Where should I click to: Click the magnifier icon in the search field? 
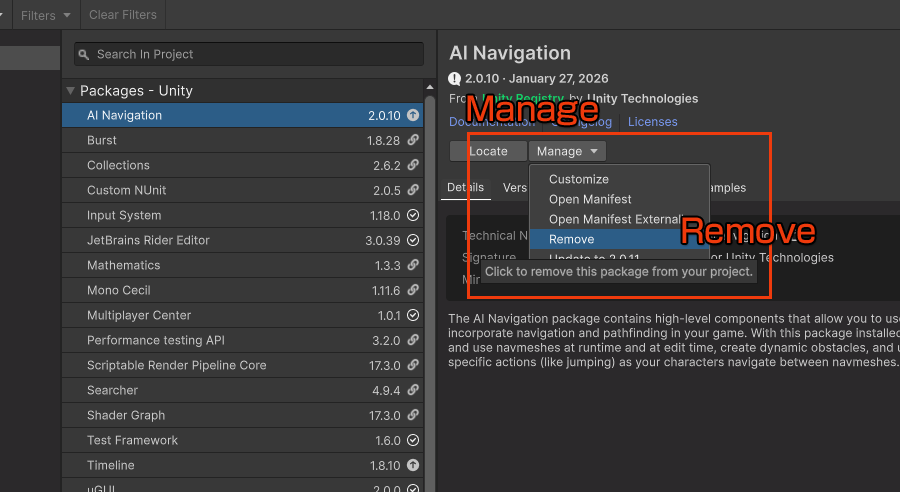coord(84,55)
